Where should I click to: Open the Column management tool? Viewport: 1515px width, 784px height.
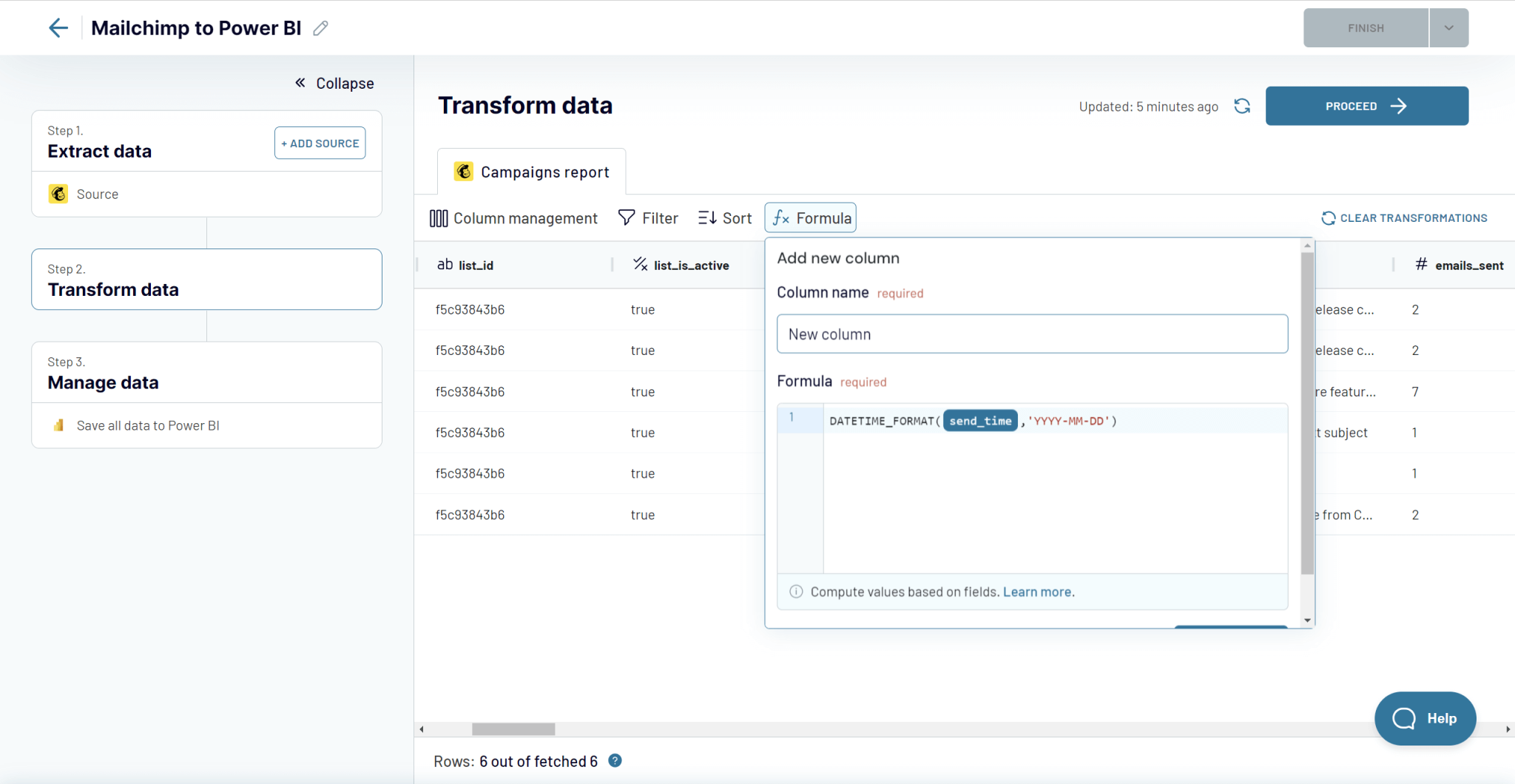[x=513, y=217]
